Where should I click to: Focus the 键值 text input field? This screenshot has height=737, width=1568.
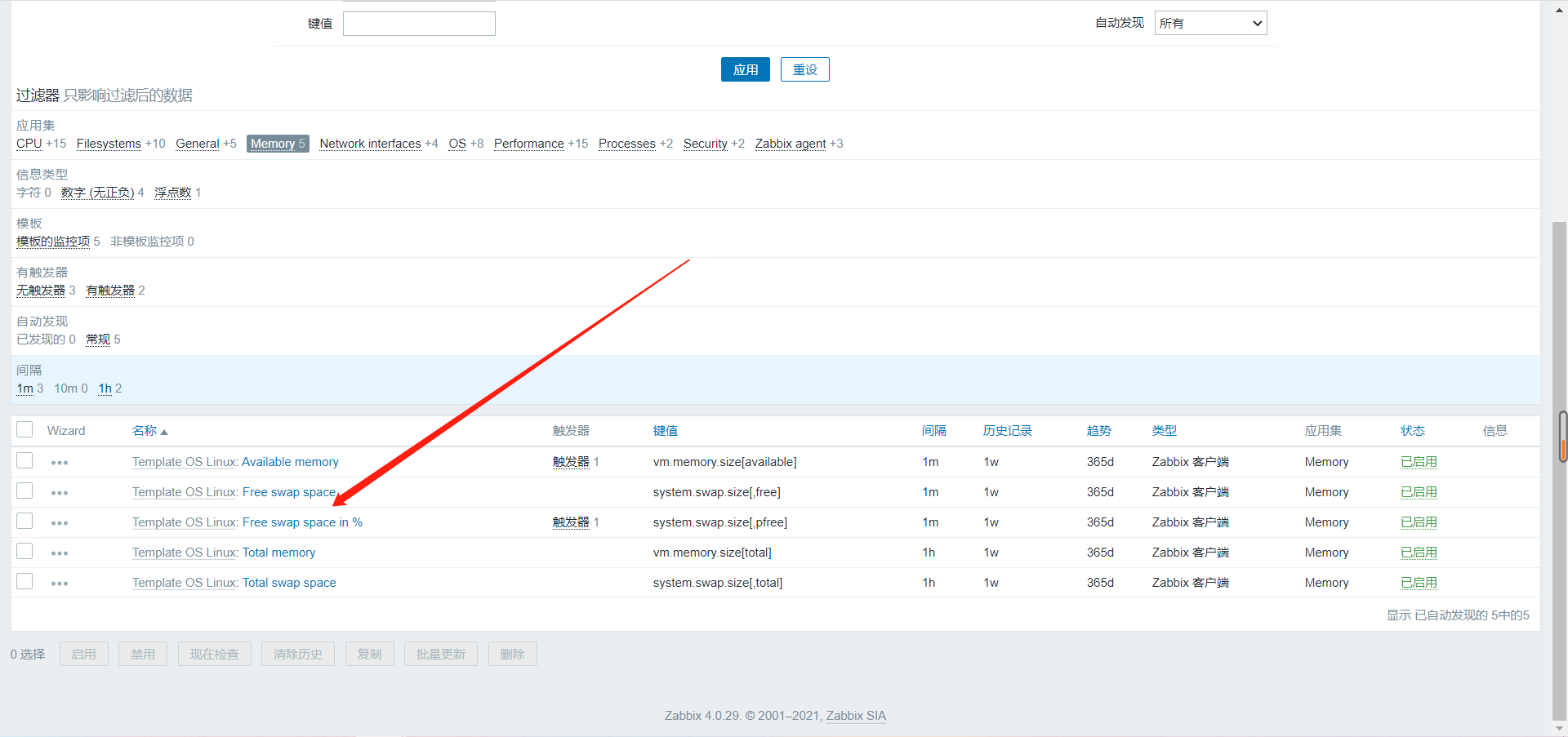coord(419,24)
